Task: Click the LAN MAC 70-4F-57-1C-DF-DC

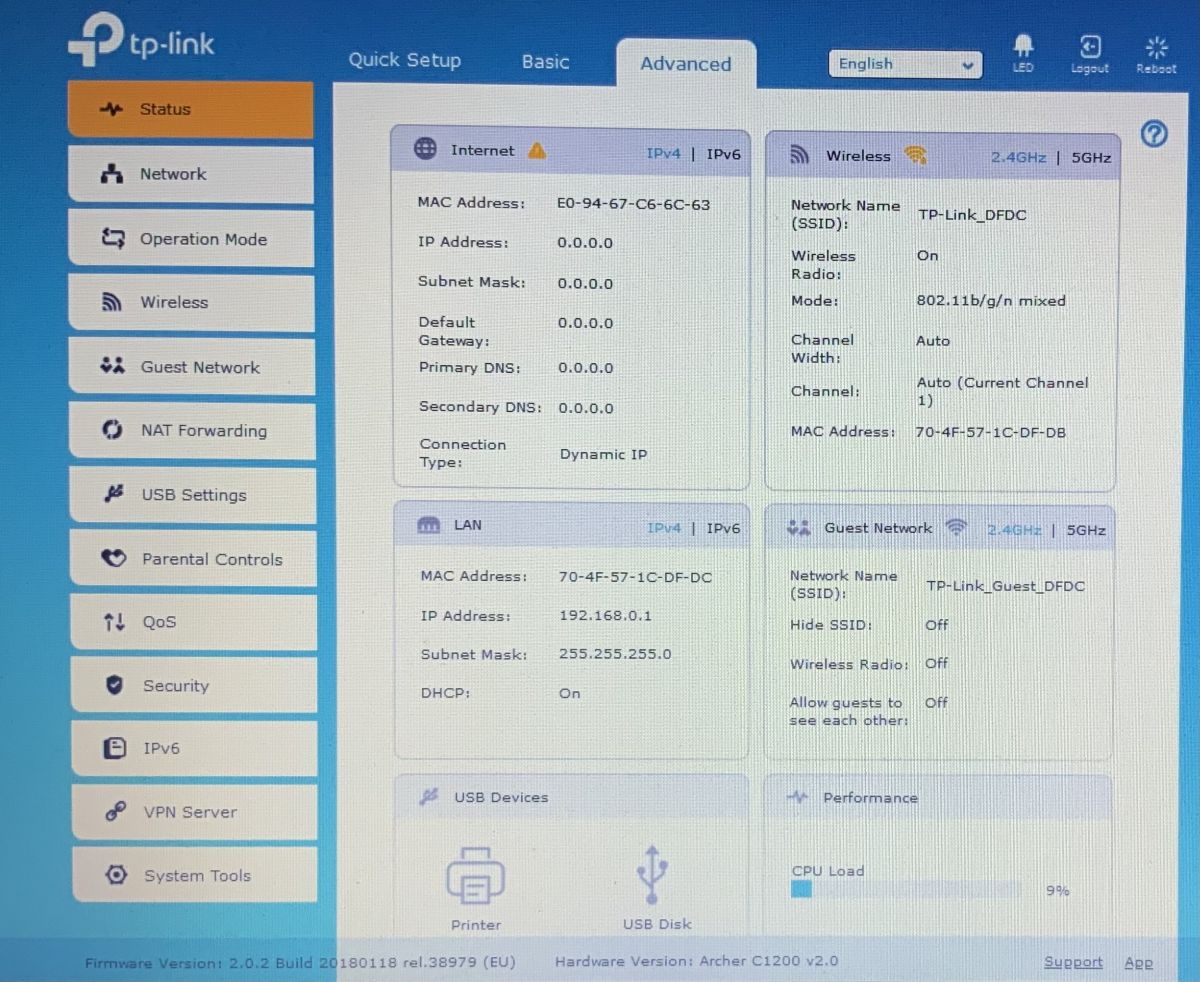Action: click(x=635, y=577)
